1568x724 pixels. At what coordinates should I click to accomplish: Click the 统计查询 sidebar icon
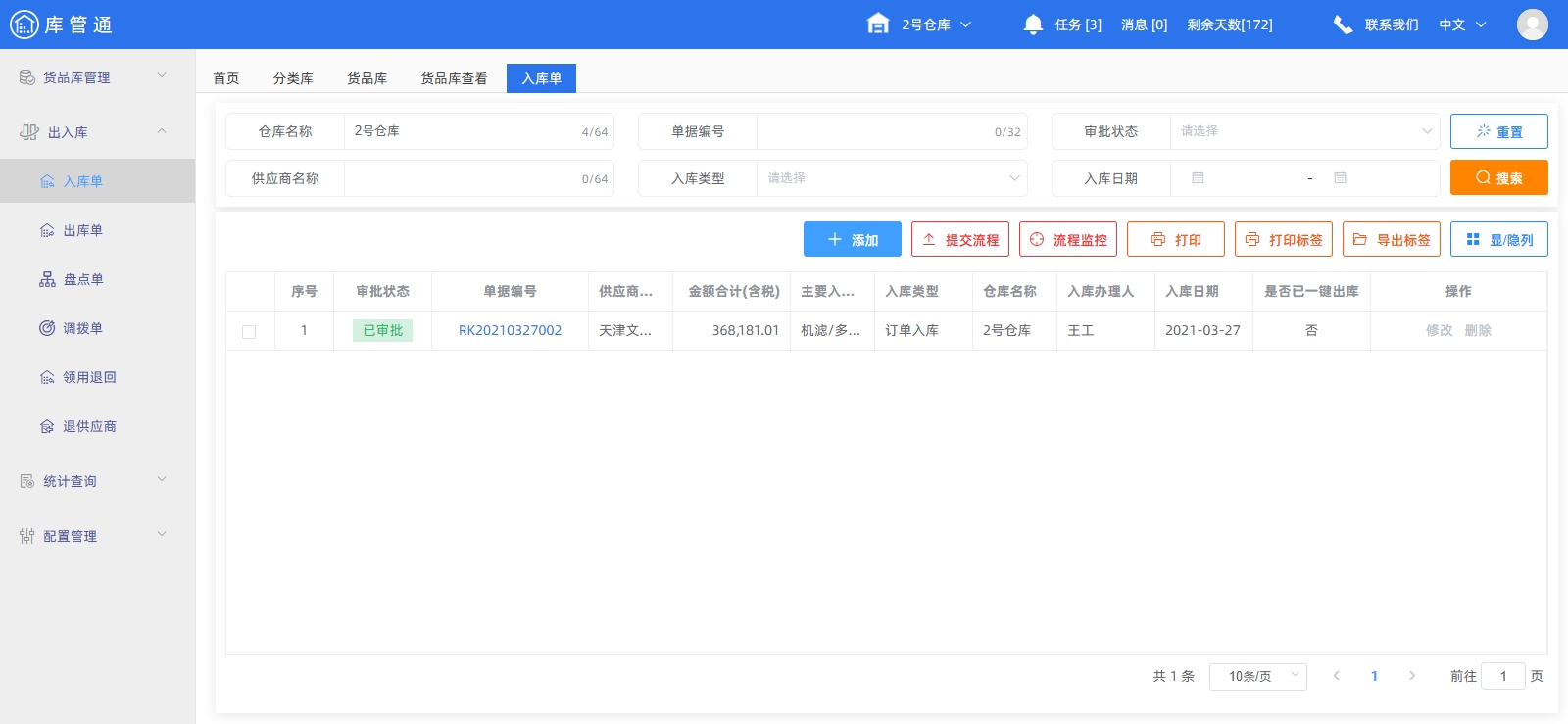pos(27,481)
